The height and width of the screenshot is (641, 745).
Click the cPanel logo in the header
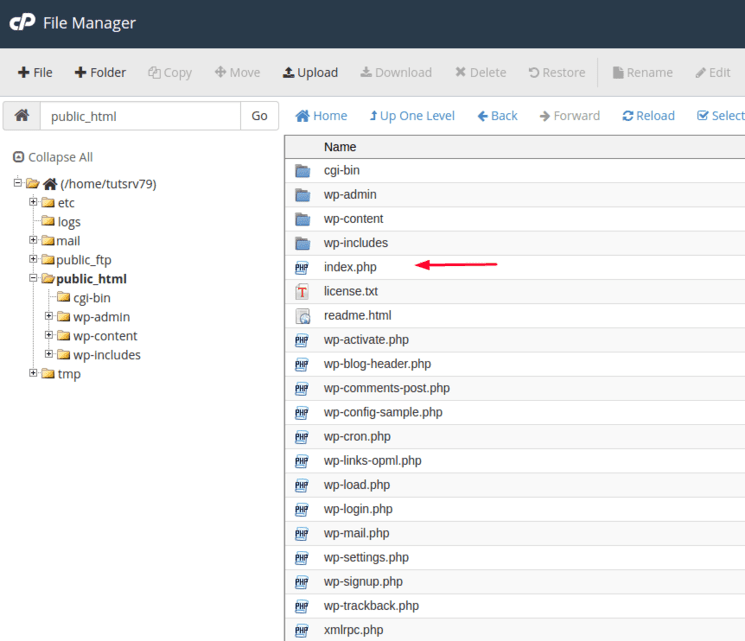pos(22,23)
